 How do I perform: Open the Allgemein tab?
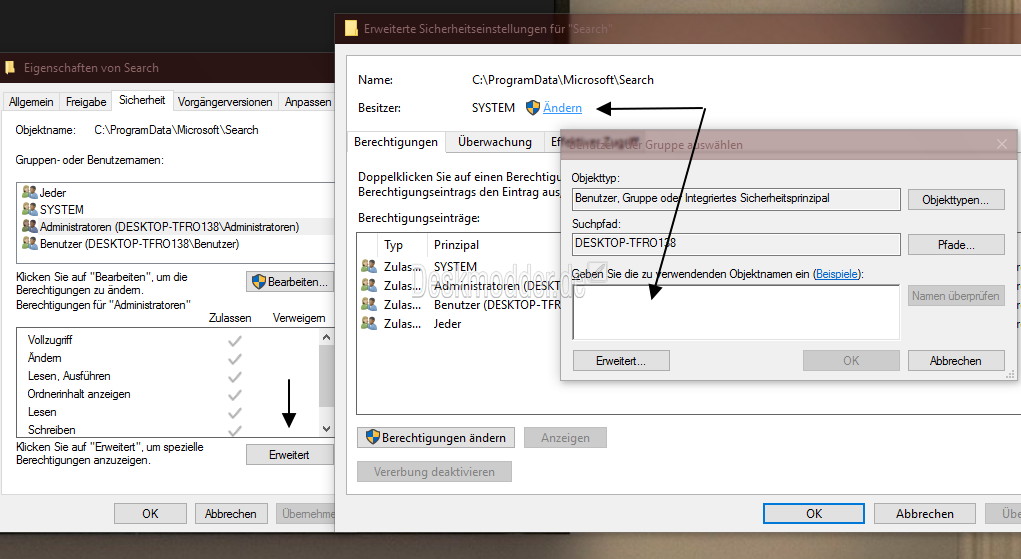(x=32, y=102)
